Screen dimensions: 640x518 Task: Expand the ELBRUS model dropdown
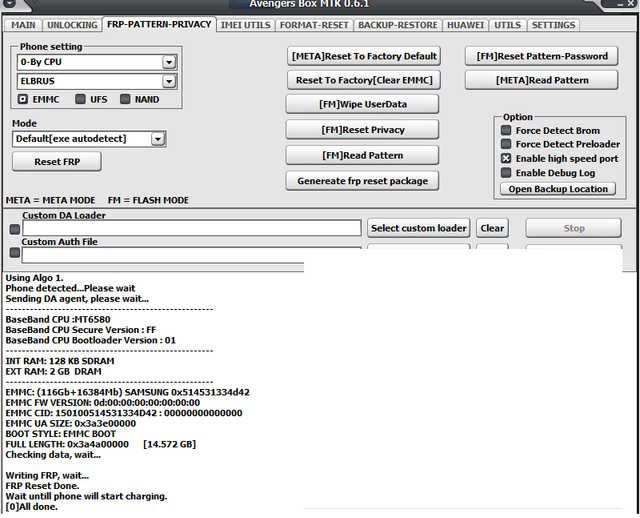pyautogui.click(x=169, y=81)
